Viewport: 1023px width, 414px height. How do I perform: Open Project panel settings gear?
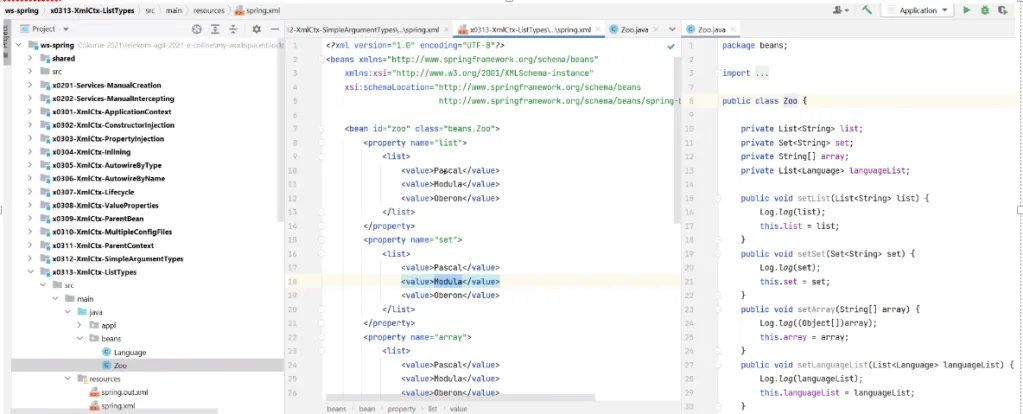[256, 29]
